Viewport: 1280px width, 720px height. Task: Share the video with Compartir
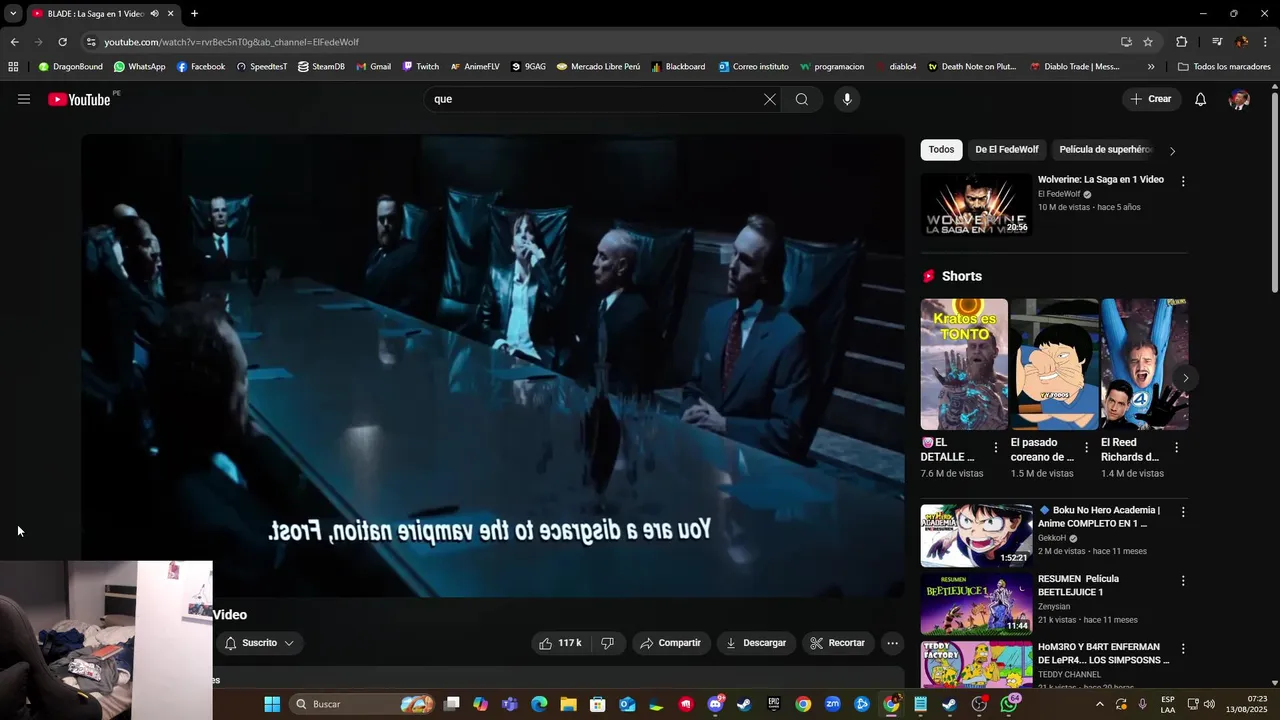671,643
